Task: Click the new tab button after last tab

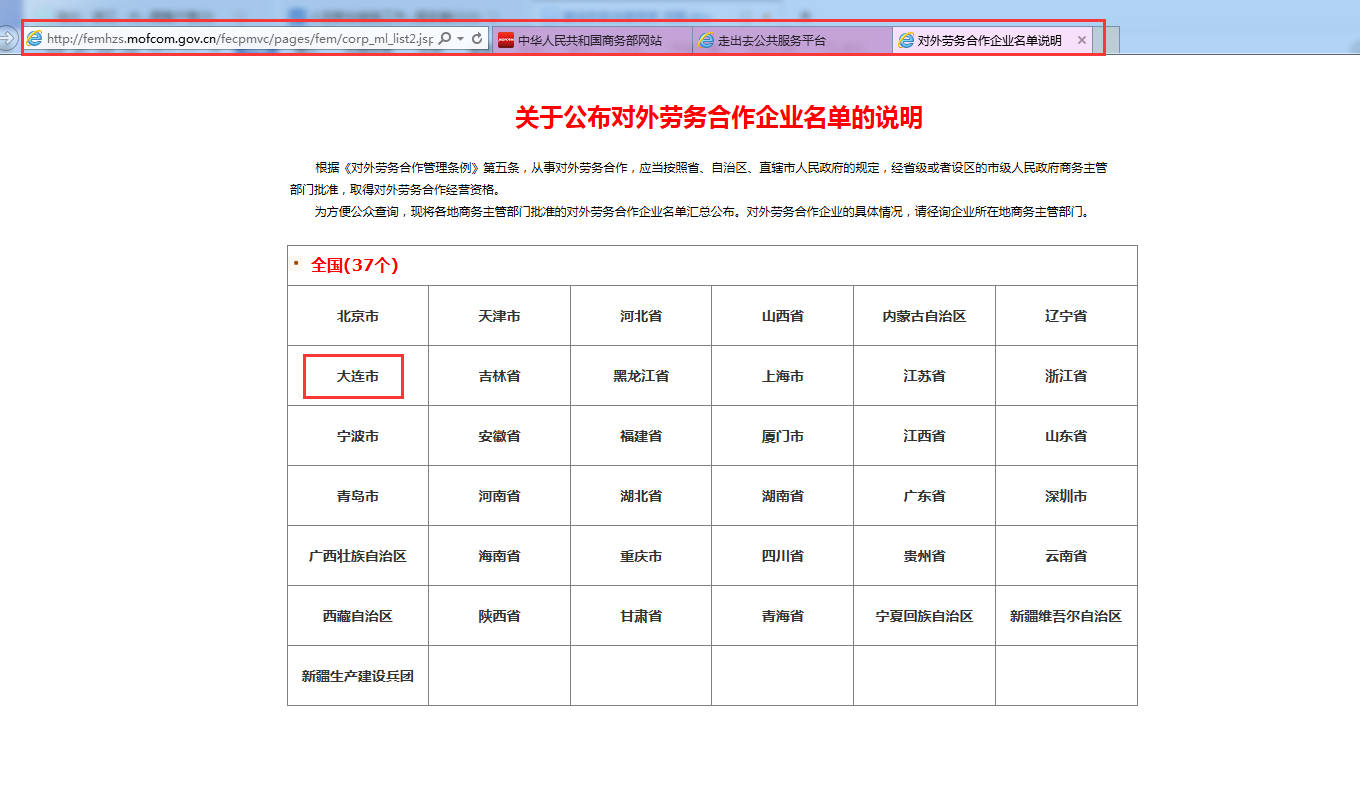Action: (1106, 40)
